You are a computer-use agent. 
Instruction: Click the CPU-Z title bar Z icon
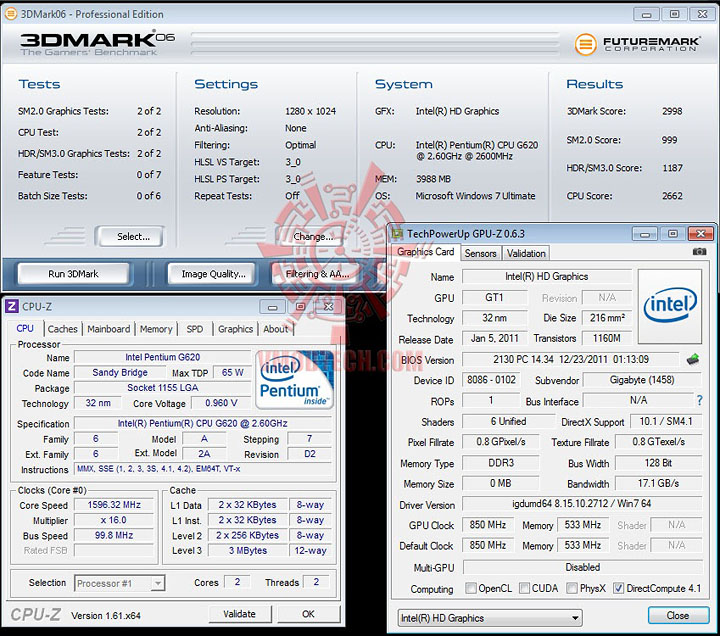point(12,306)
